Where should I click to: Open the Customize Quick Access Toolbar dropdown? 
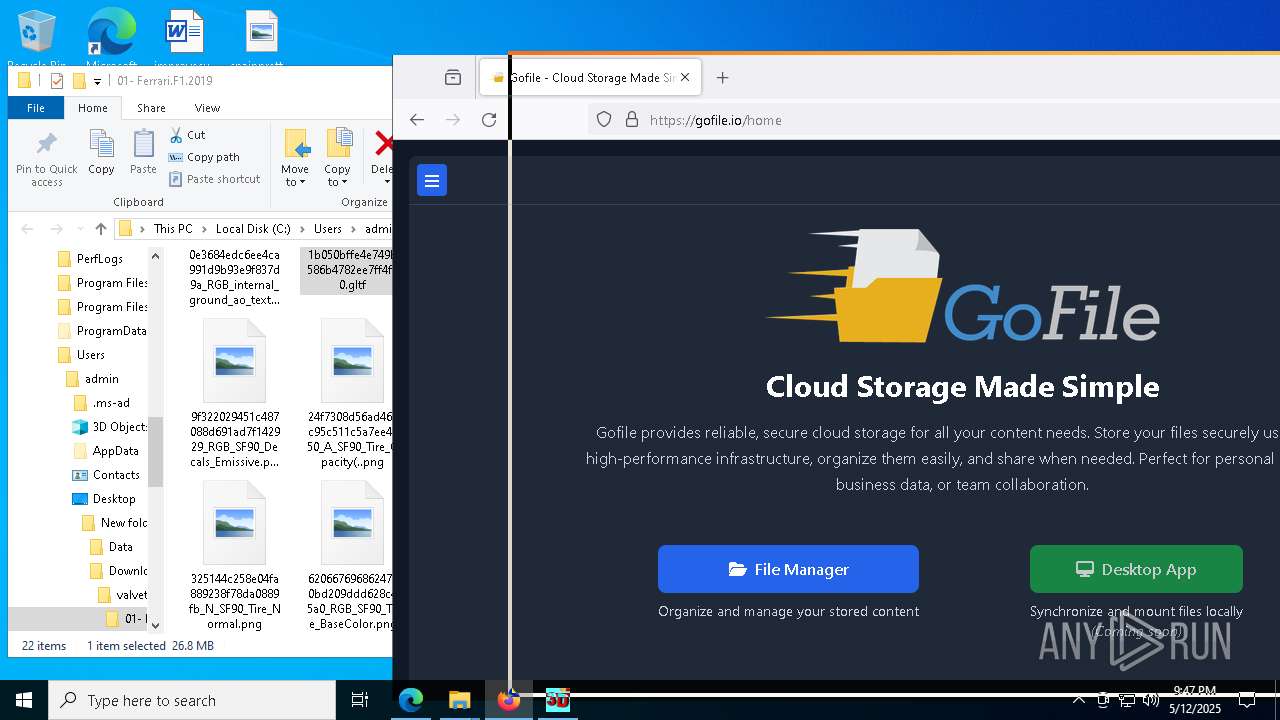(97, 82)
